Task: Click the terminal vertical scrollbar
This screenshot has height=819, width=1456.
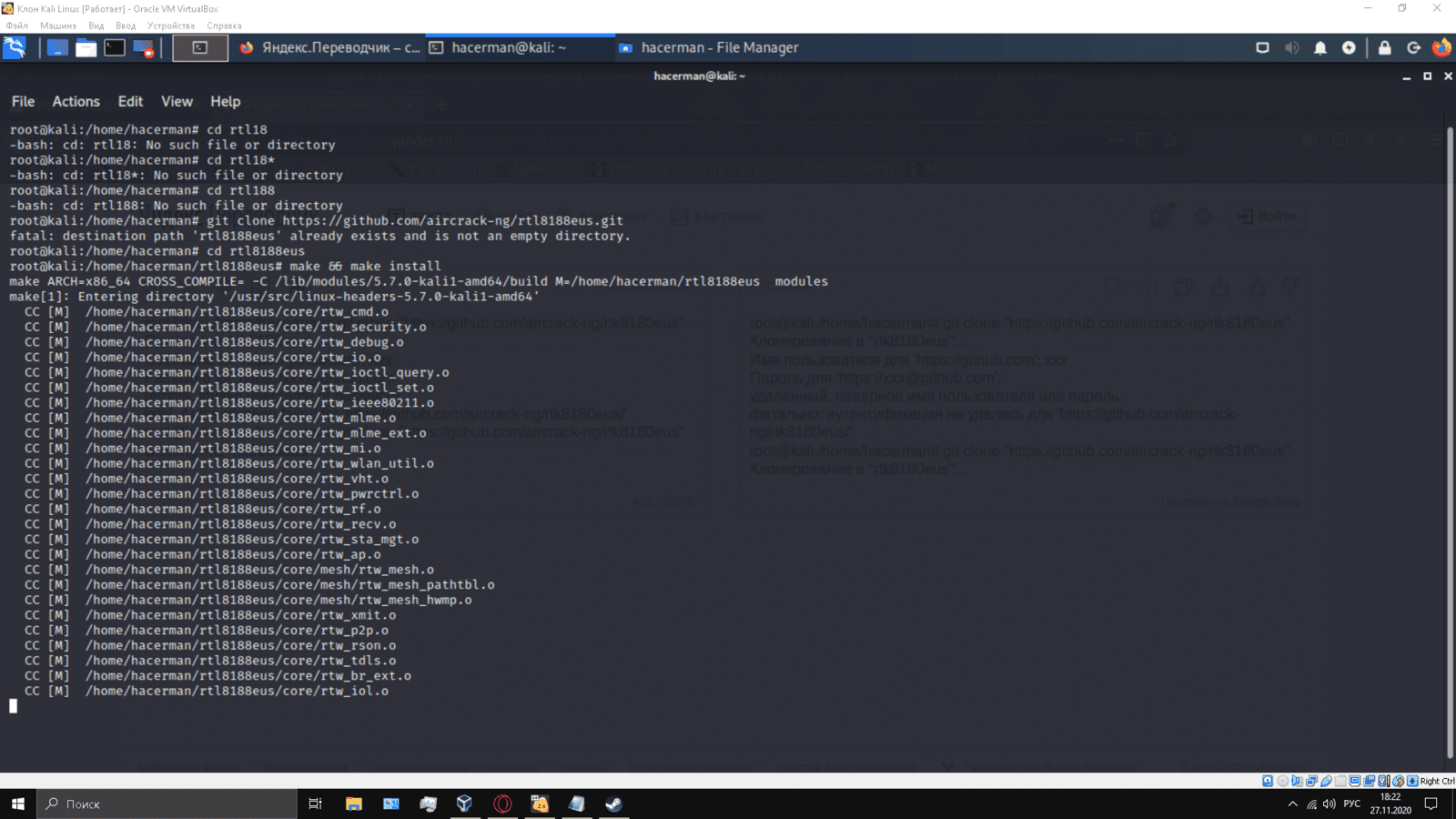Action: pyautogui.click(x=1450, y=441)
